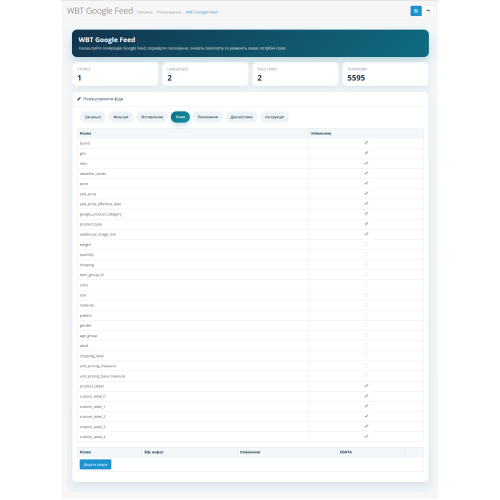Enable the weight field checkbox

366,244
